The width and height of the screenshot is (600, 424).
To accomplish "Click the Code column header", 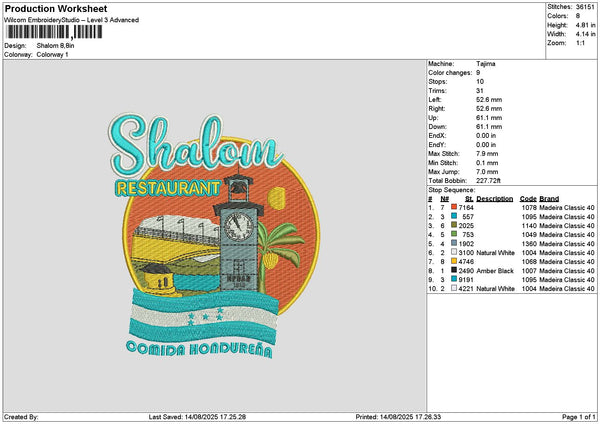I will (x=528, y=198).
